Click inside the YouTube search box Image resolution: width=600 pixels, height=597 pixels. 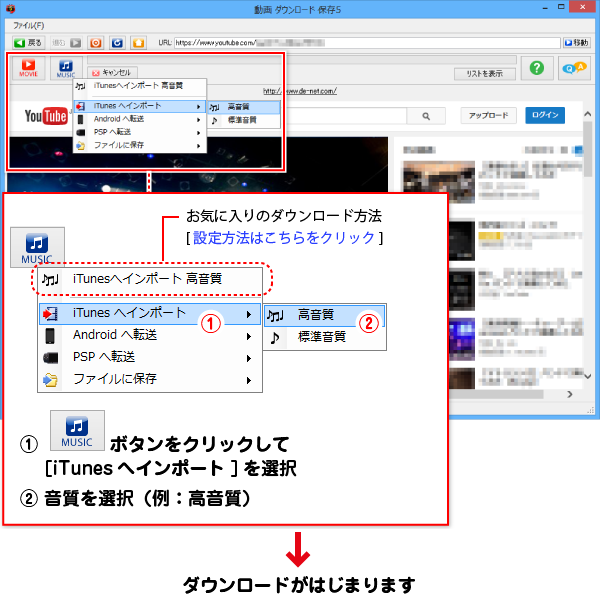pyautogui.click(x=344, y=116)
